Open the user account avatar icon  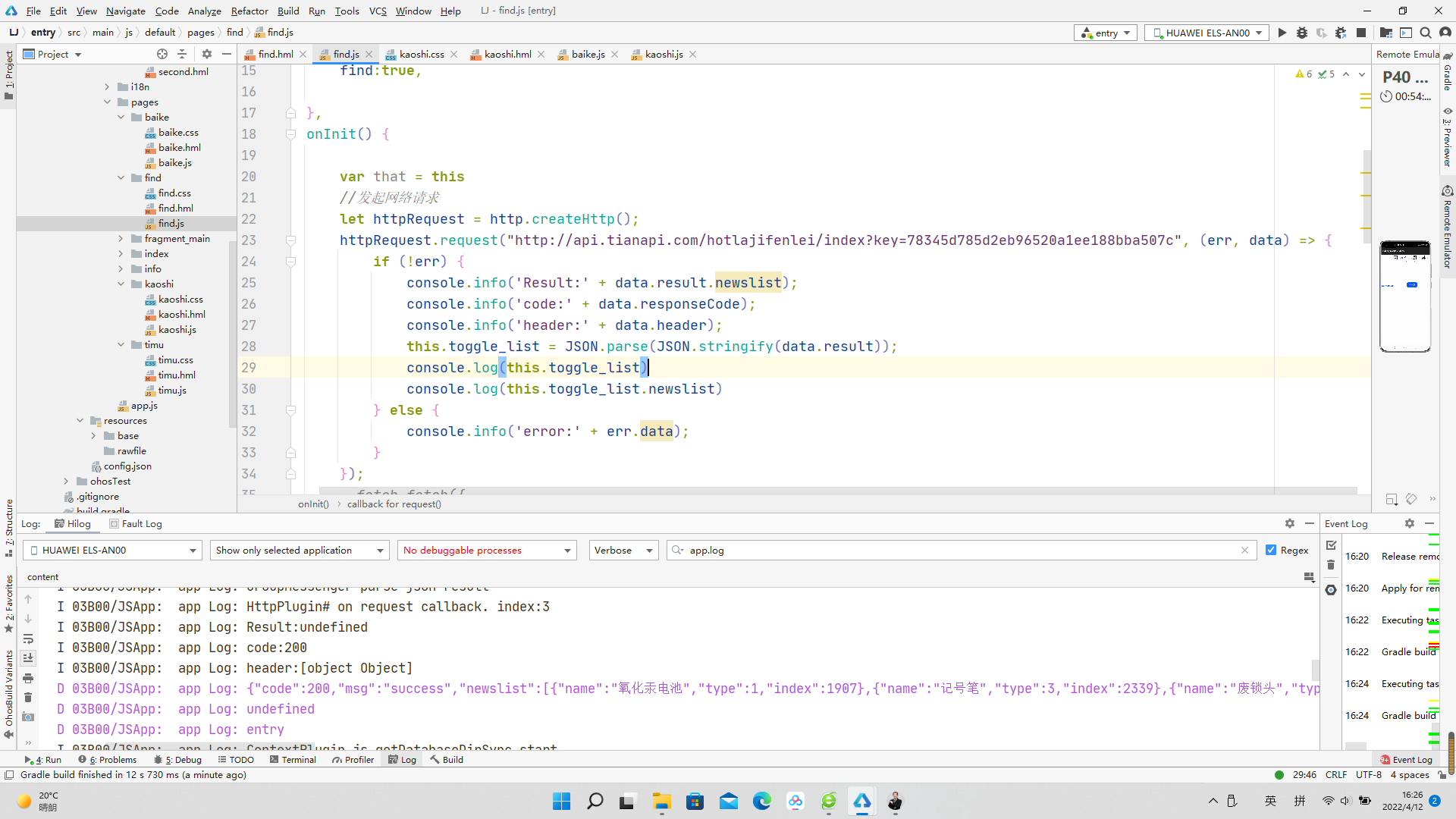pos(1445,33)
